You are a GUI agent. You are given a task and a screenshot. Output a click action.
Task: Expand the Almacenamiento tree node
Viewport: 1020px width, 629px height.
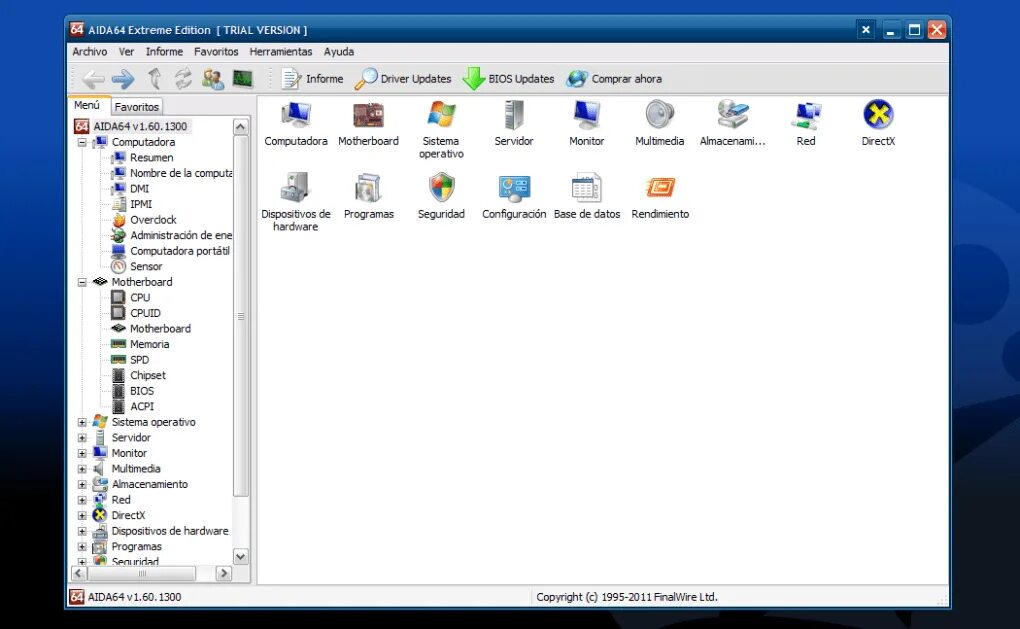click(x=82, y=485)
